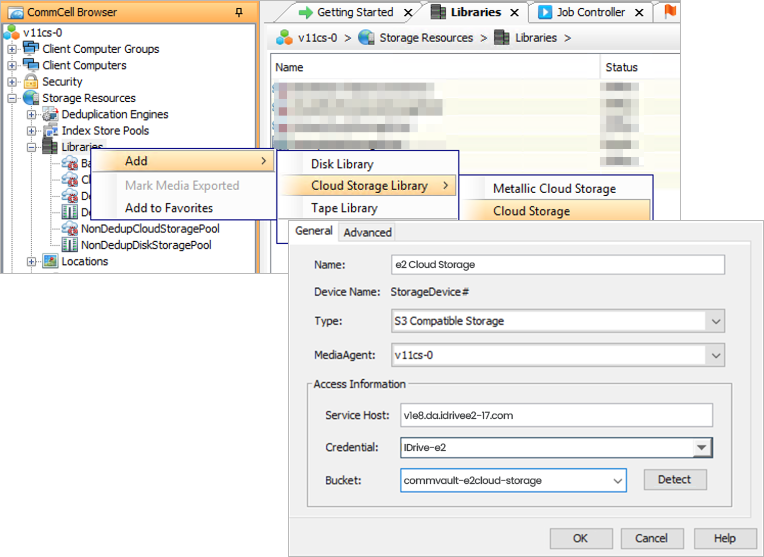The width and height of the screenshot is (764, 557).
Task: Select NonDedupDiskStoragePool tree item
Action: click(146, 245)
